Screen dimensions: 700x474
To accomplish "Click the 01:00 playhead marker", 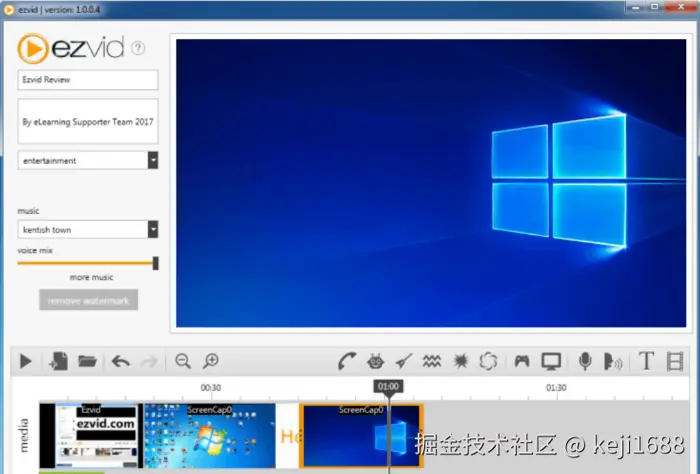I will coord(388,387).
